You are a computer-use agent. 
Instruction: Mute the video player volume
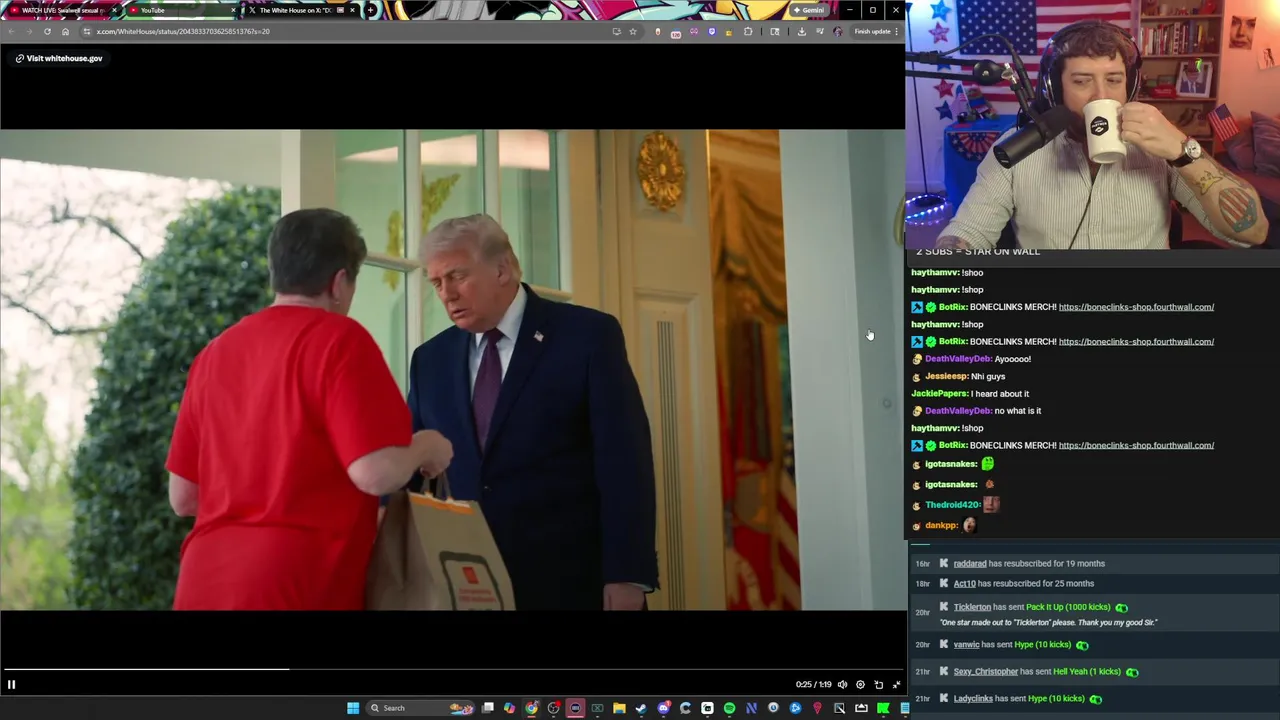[x=842, y=685]
